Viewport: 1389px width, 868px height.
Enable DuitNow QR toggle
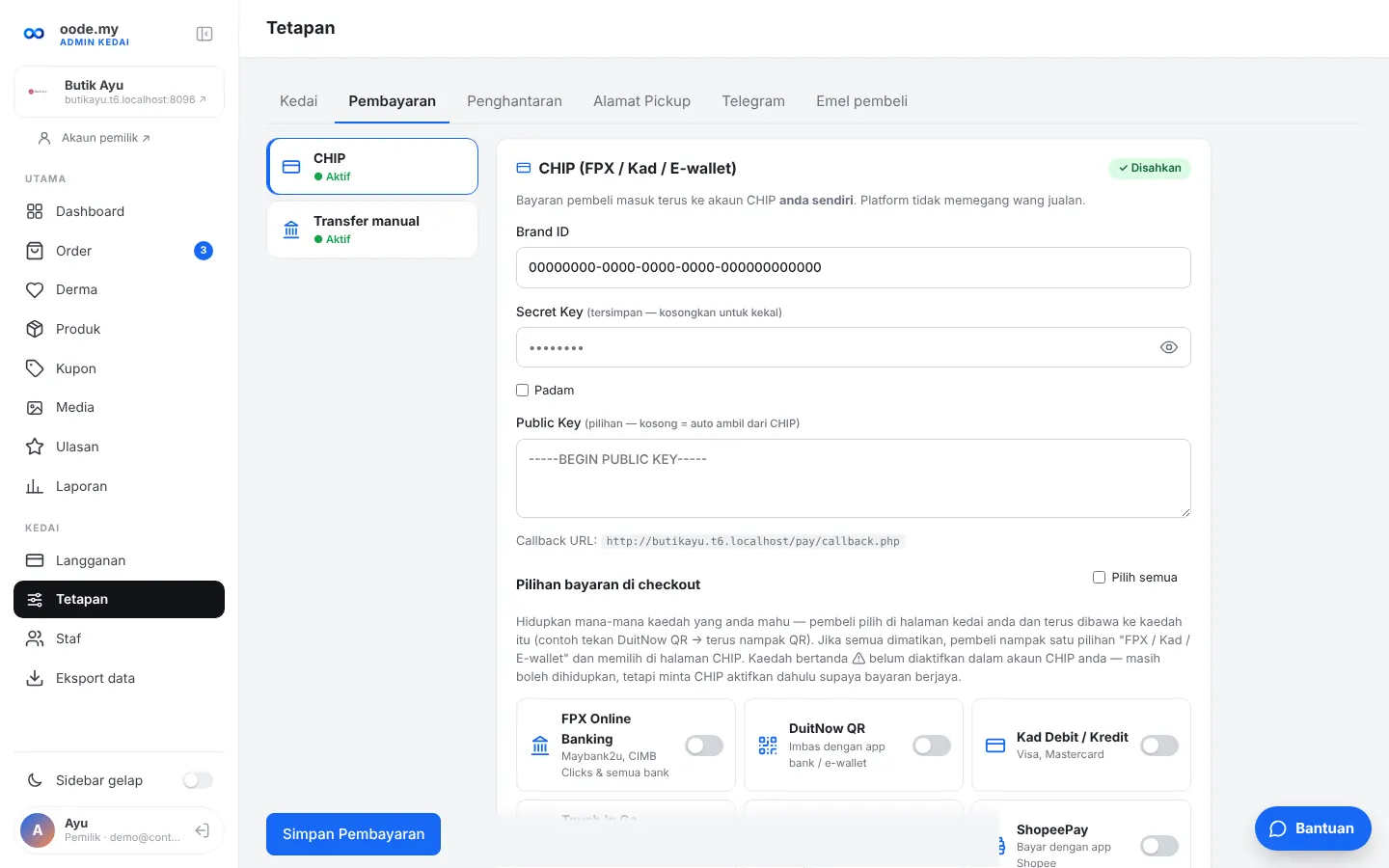tap(932, 746)
